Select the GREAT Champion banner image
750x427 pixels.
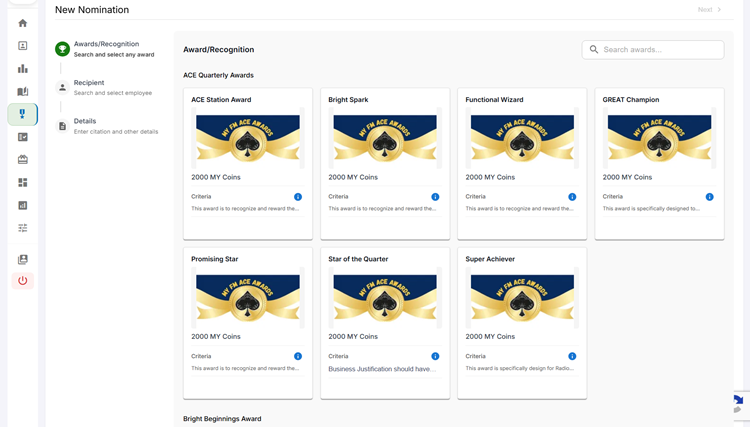pos(660,138)
